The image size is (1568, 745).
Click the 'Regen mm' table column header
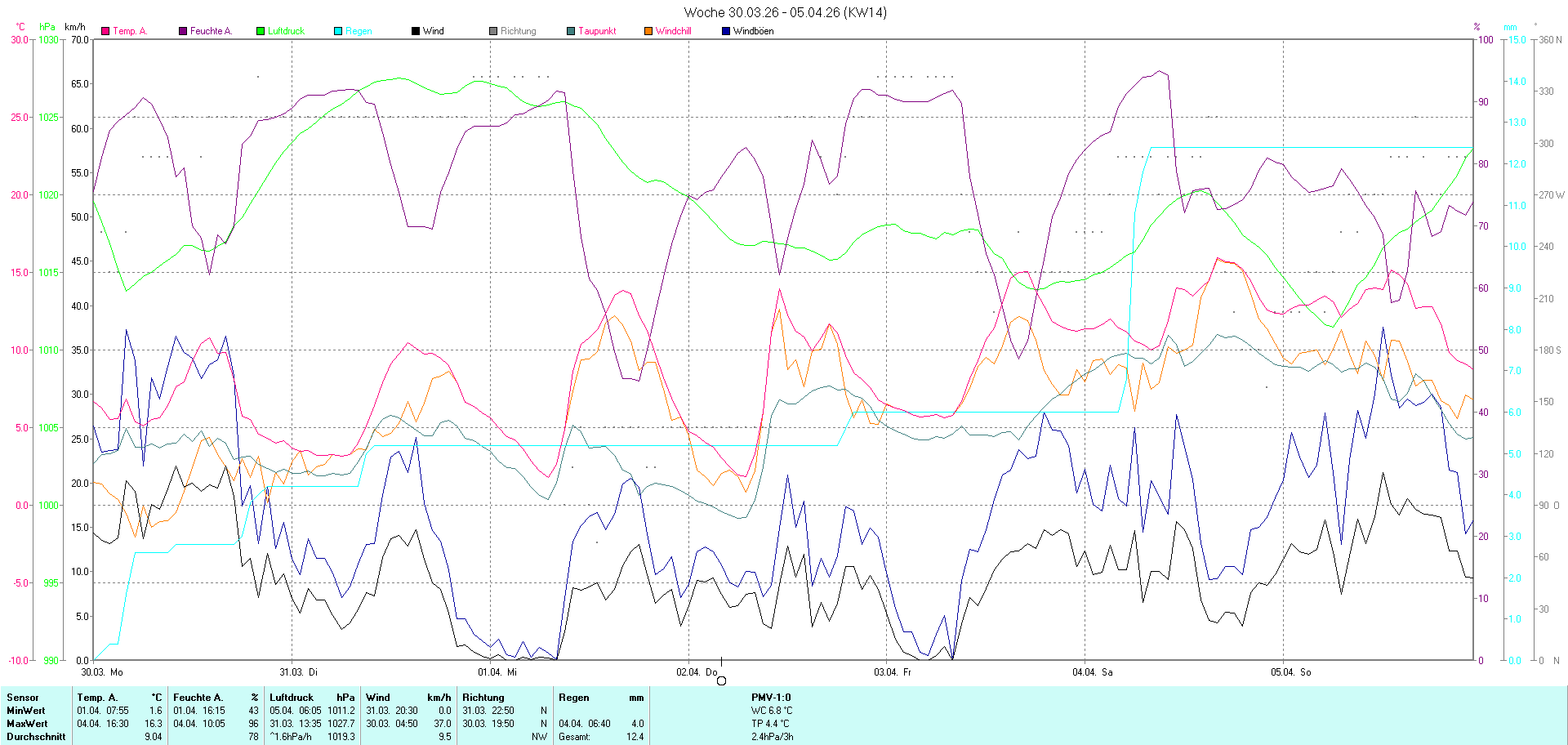[601, 698]
